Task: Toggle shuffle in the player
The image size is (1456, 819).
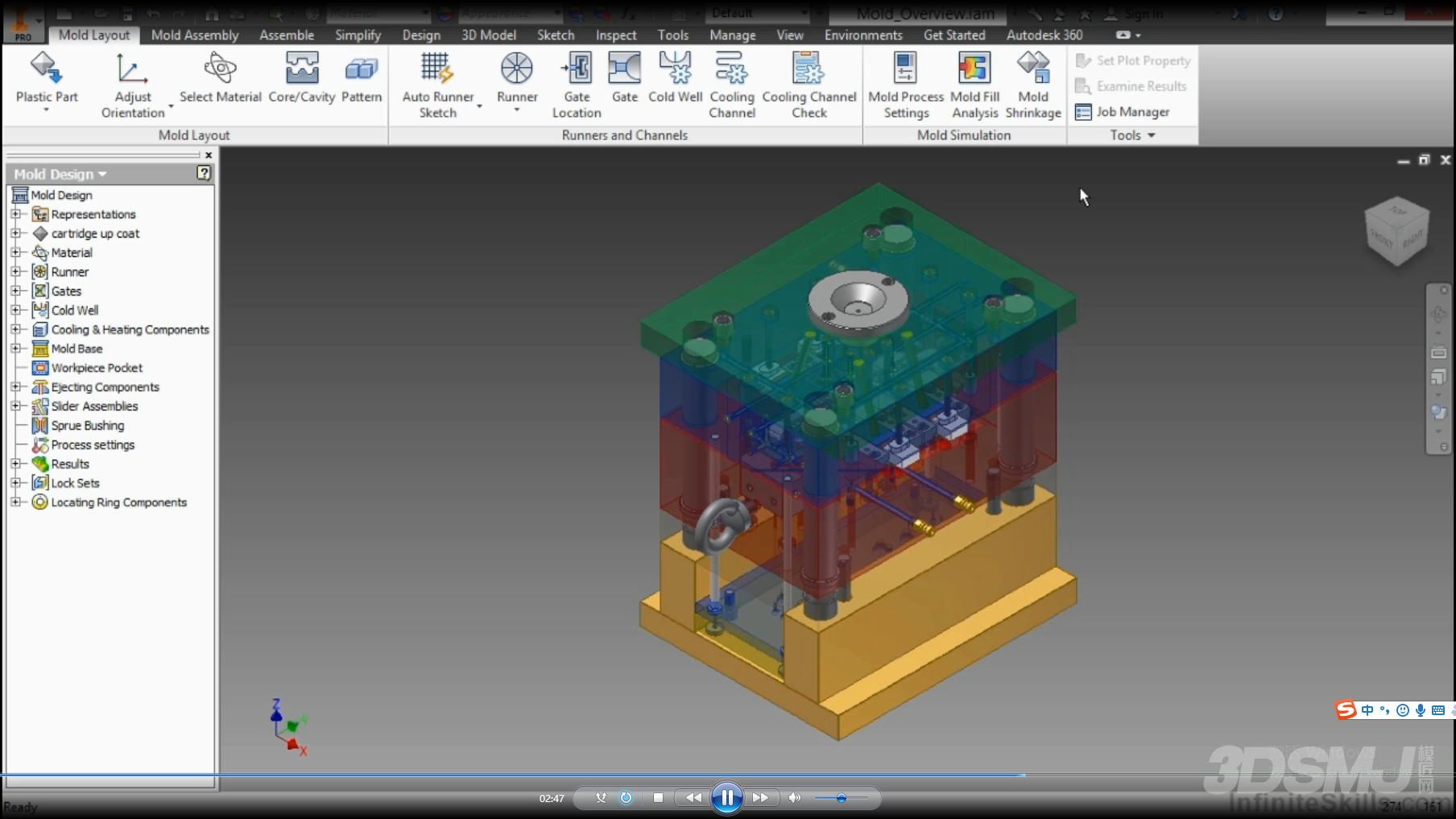Action: [601, 798]
